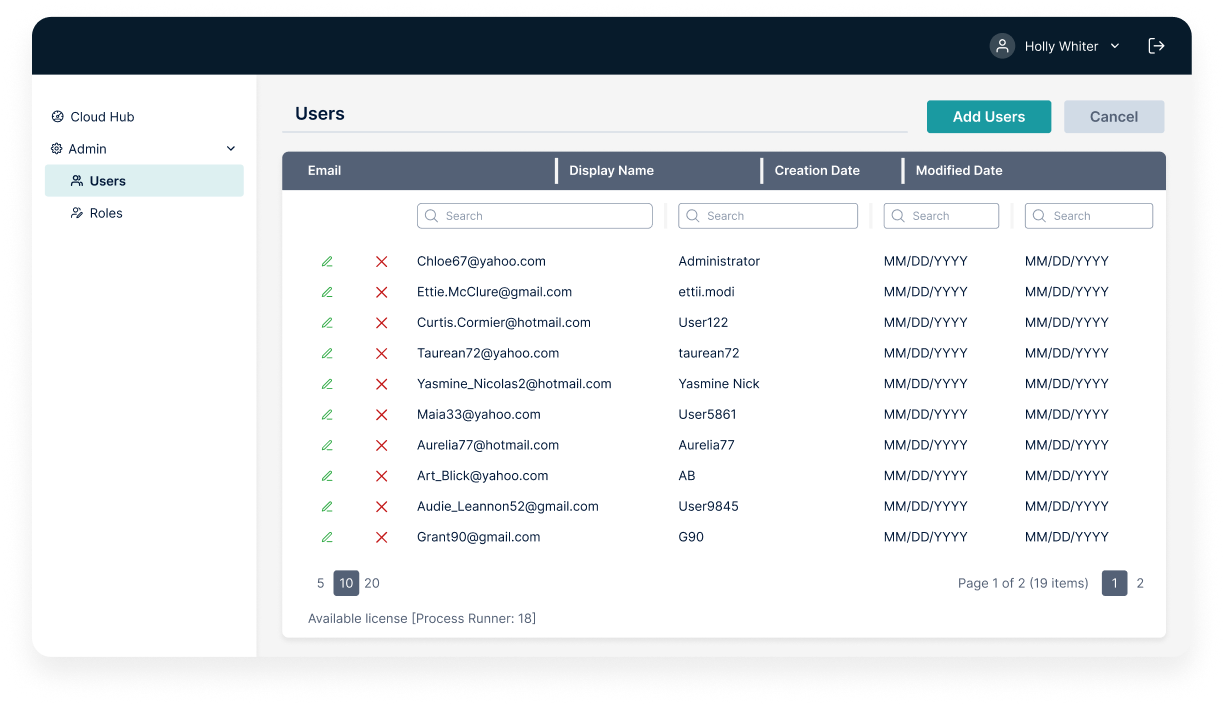Click the Roles icon in the left panel
The image size is (1224, 705).
point(76,213)
